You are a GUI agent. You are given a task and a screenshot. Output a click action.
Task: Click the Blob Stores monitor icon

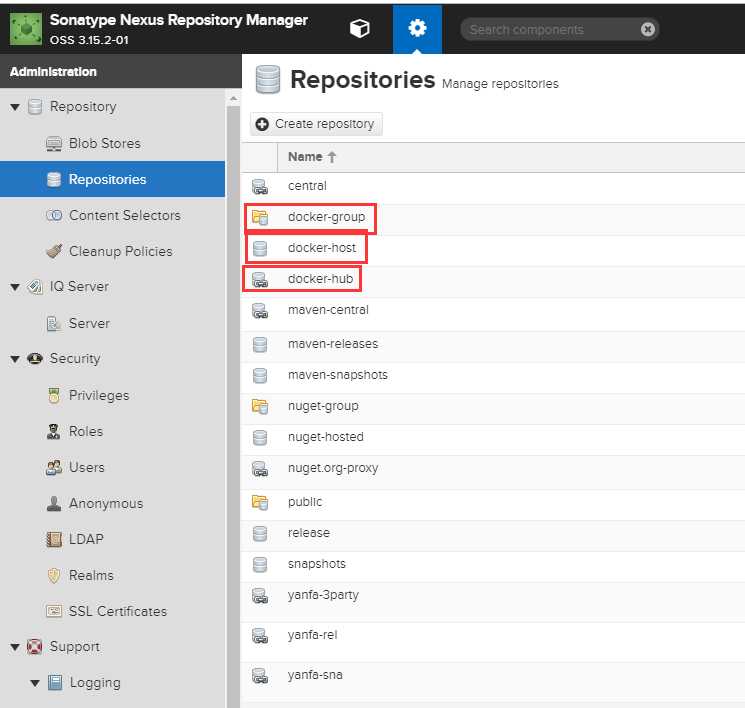coord(54,144)
